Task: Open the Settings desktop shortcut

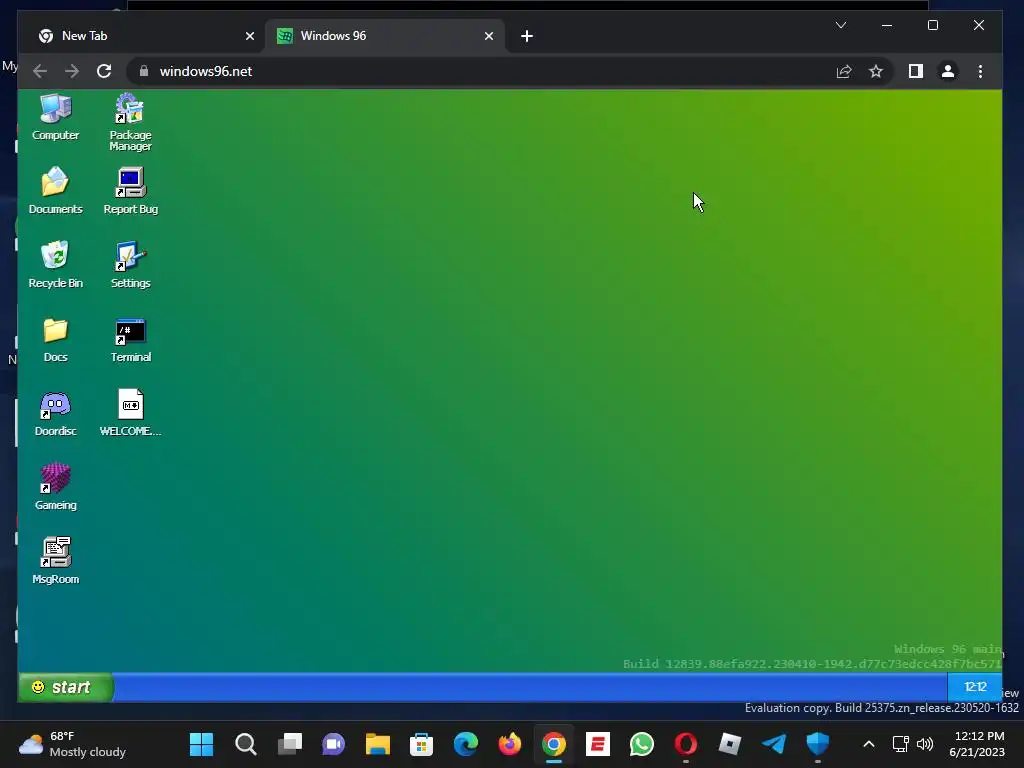Action: tap(131, 264)
